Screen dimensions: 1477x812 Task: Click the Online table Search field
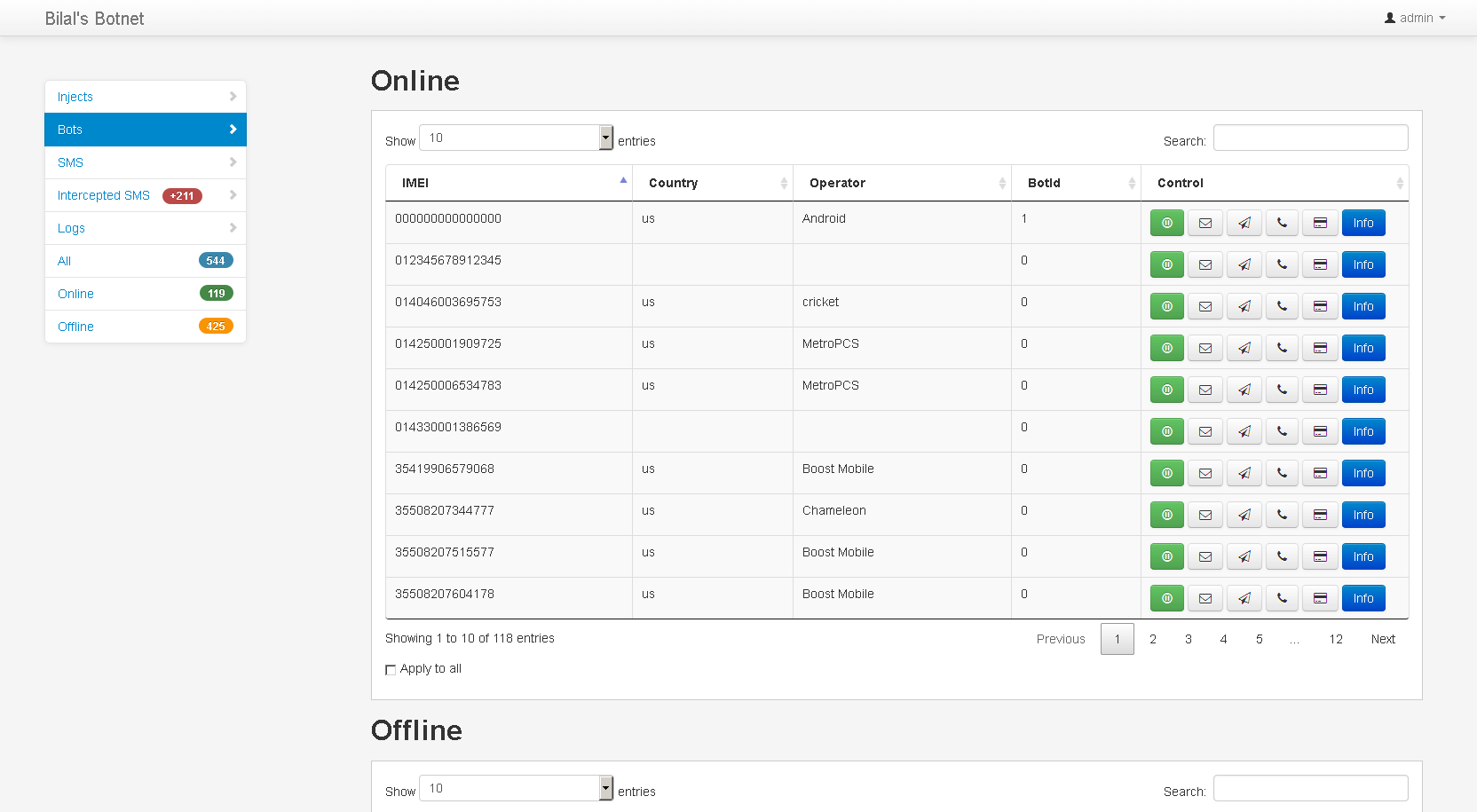tap(1309, 138)
